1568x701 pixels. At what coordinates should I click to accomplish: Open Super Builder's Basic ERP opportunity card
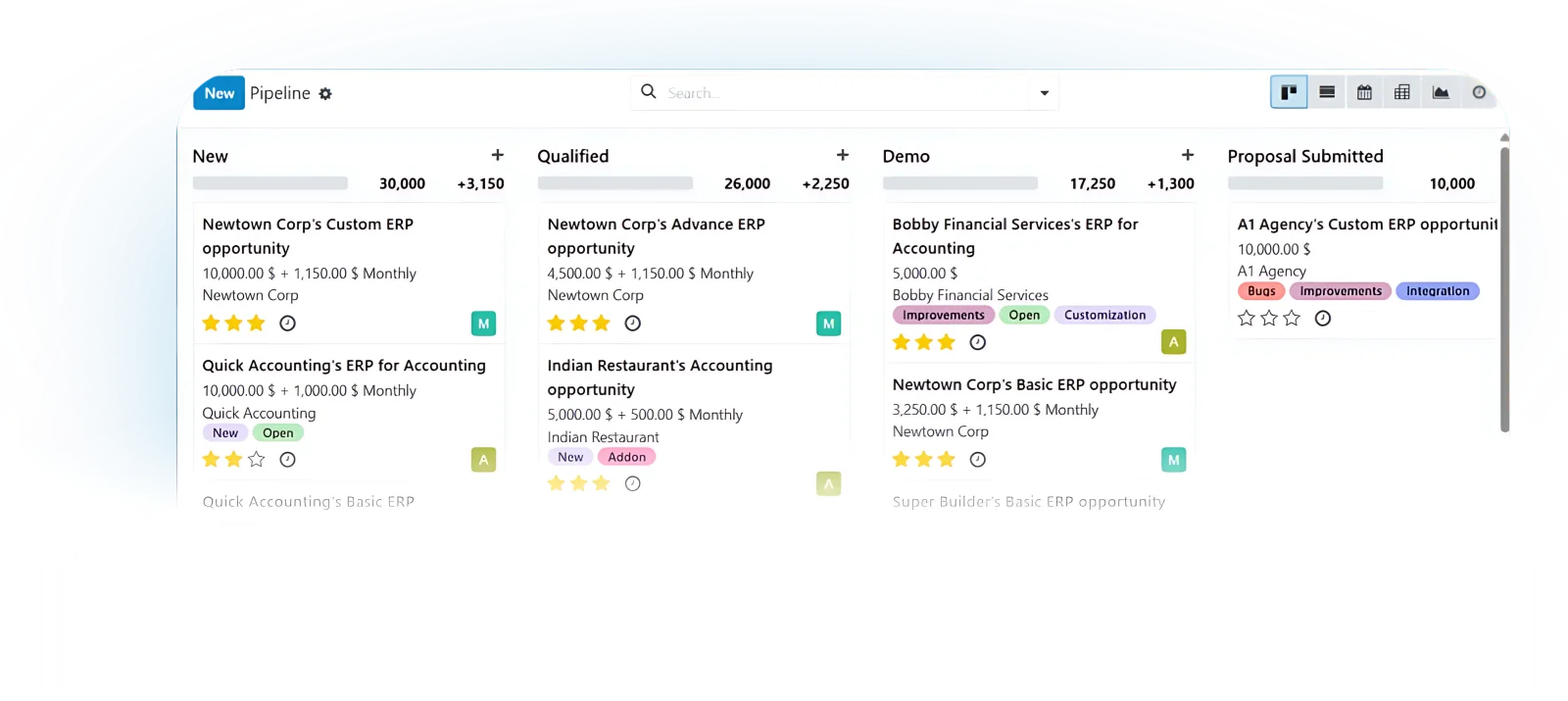pos(1029,502)
